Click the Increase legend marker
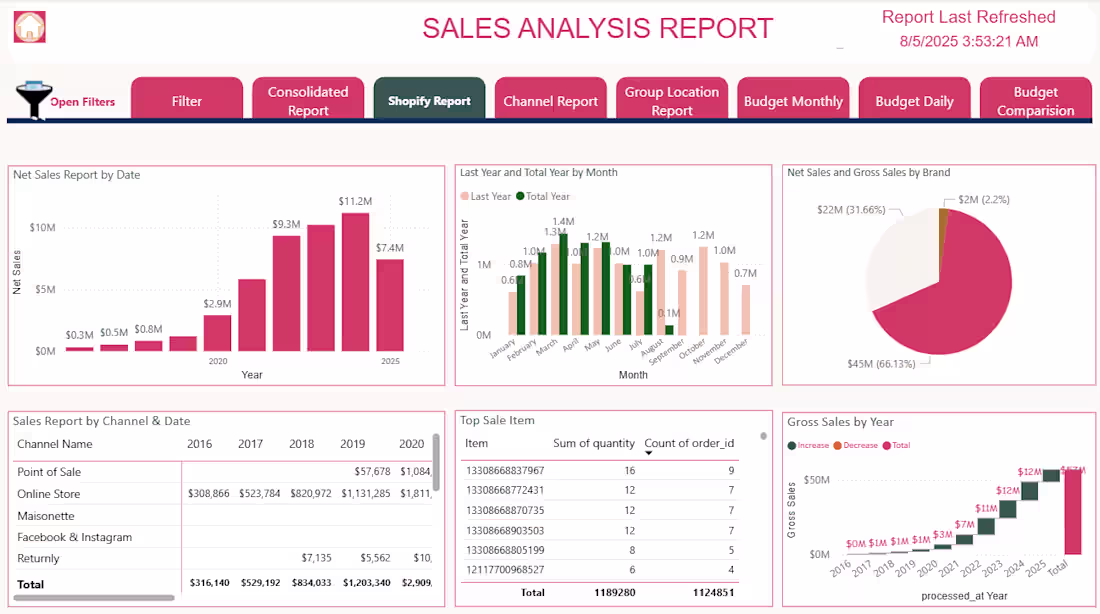Image resolution: width=1100 pixels, height=614 pixels. [x=792, y=446]
